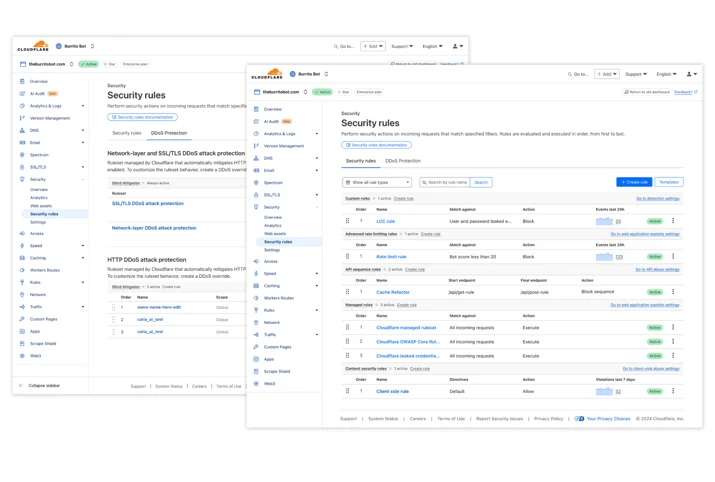Open Network-layer DDoS attack protection link
This screenshot has height=482, width=715.
pyautogui.click(x=154, y=228)
